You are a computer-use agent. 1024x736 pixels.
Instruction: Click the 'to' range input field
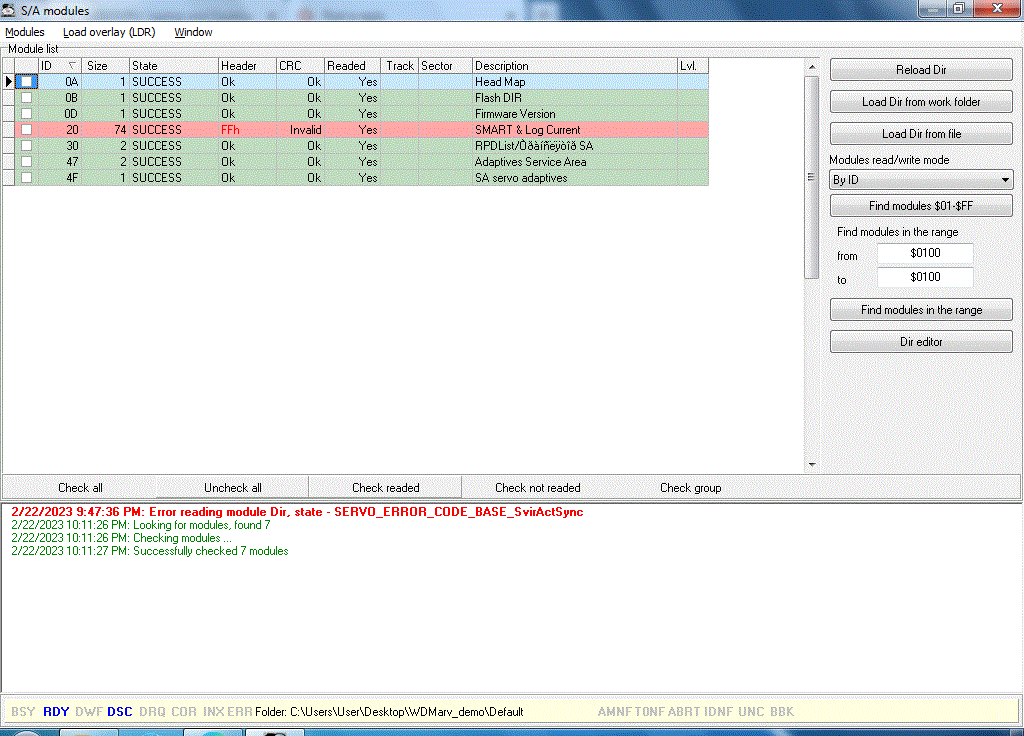pos(925,277)
